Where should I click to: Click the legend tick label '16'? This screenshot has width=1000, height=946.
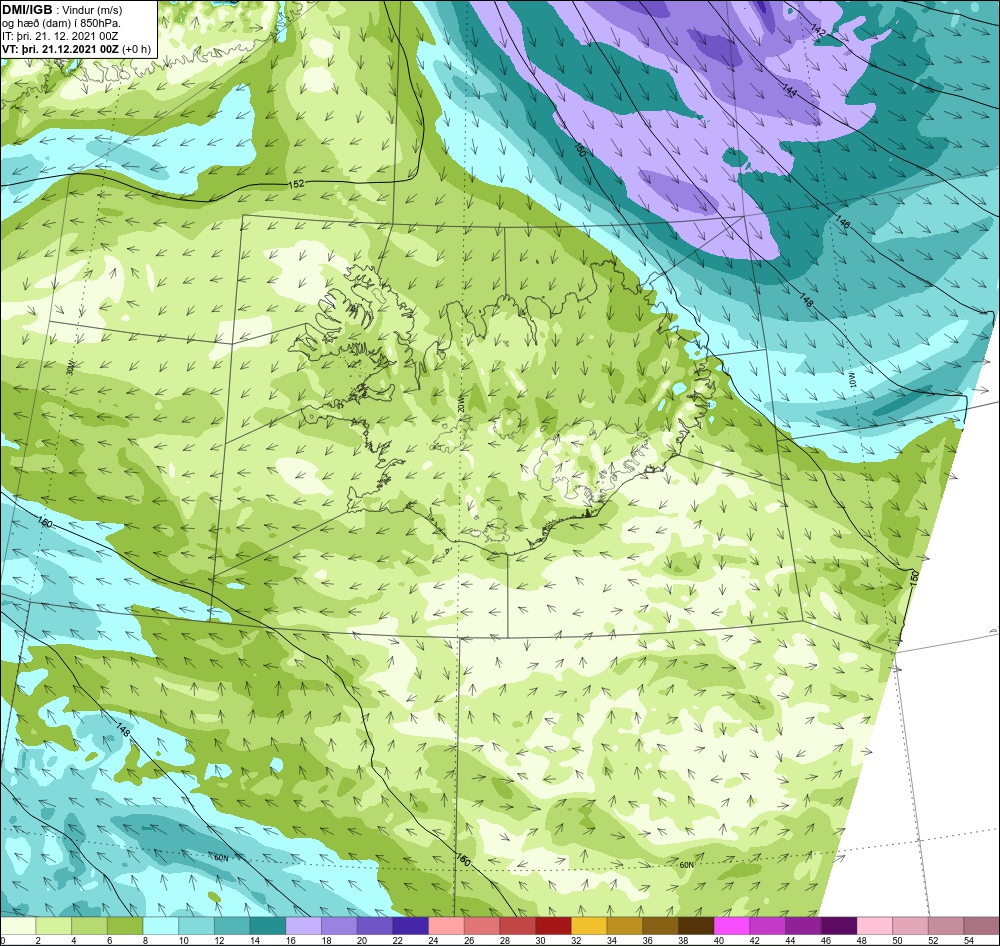point(290,940)
